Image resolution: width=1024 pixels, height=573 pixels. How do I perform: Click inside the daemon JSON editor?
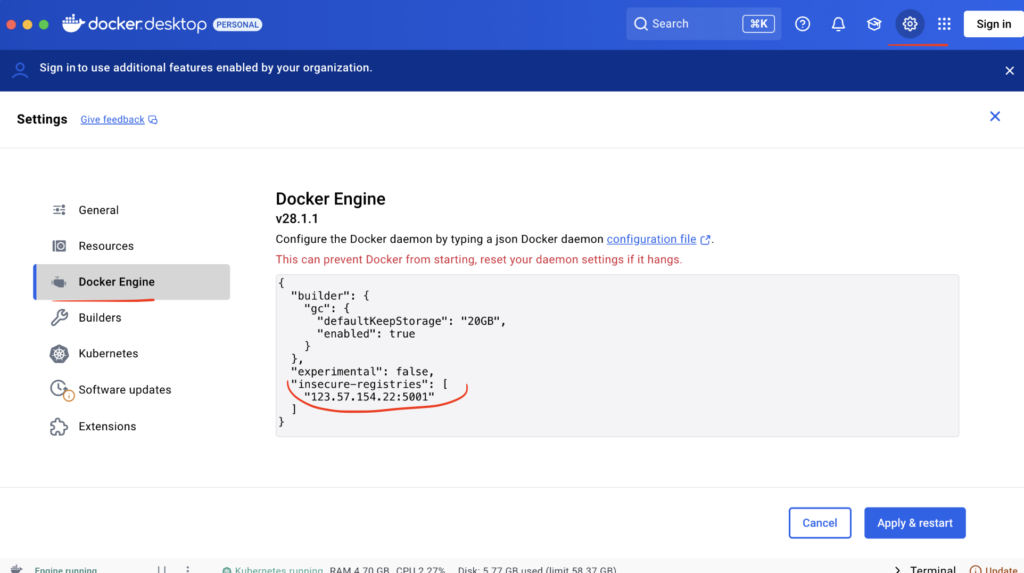click(x=617, y=355)
